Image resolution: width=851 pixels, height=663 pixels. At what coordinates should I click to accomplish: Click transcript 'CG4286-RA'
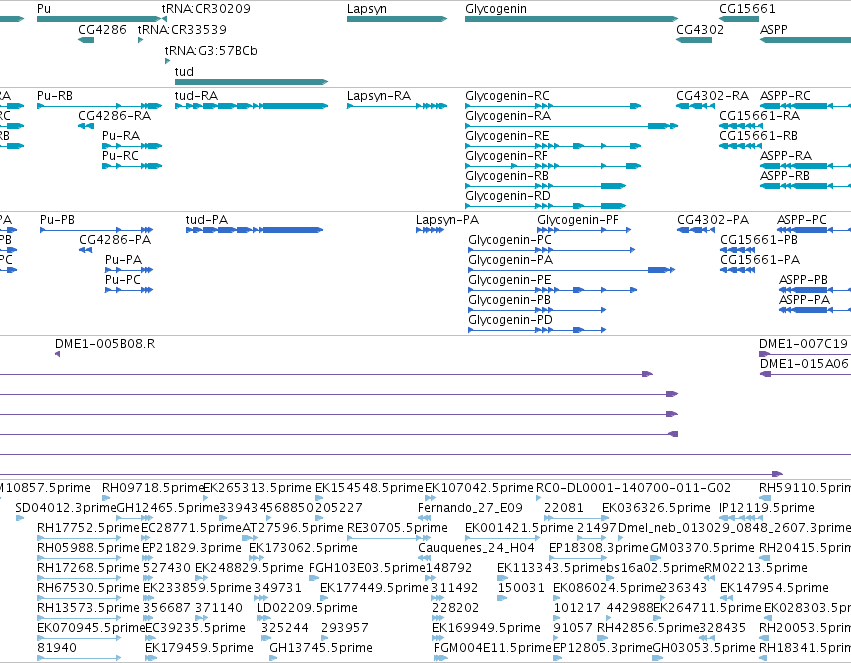115,116
